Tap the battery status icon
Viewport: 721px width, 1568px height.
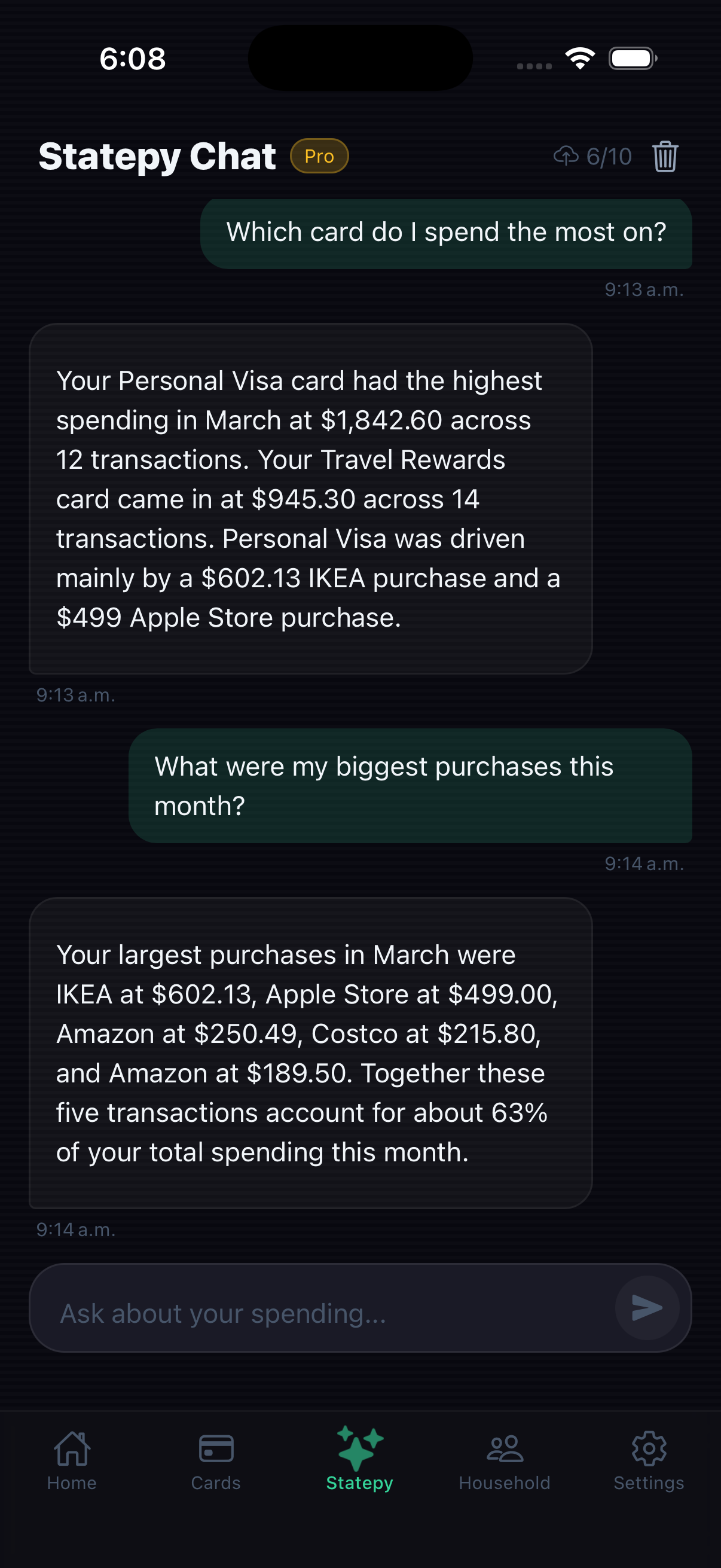[633, 59]
